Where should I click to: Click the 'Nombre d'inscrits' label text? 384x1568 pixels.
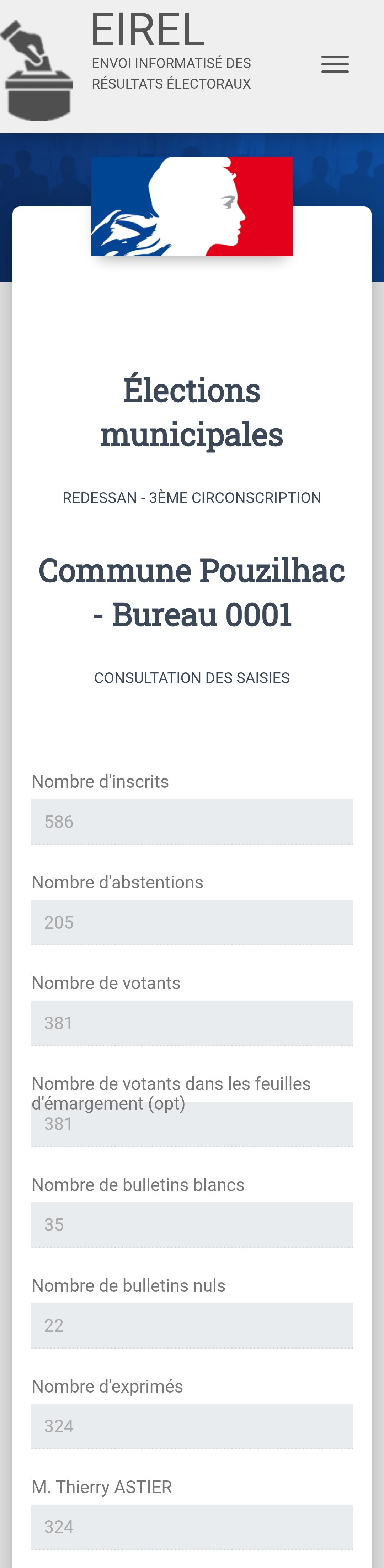click(100, 782)
